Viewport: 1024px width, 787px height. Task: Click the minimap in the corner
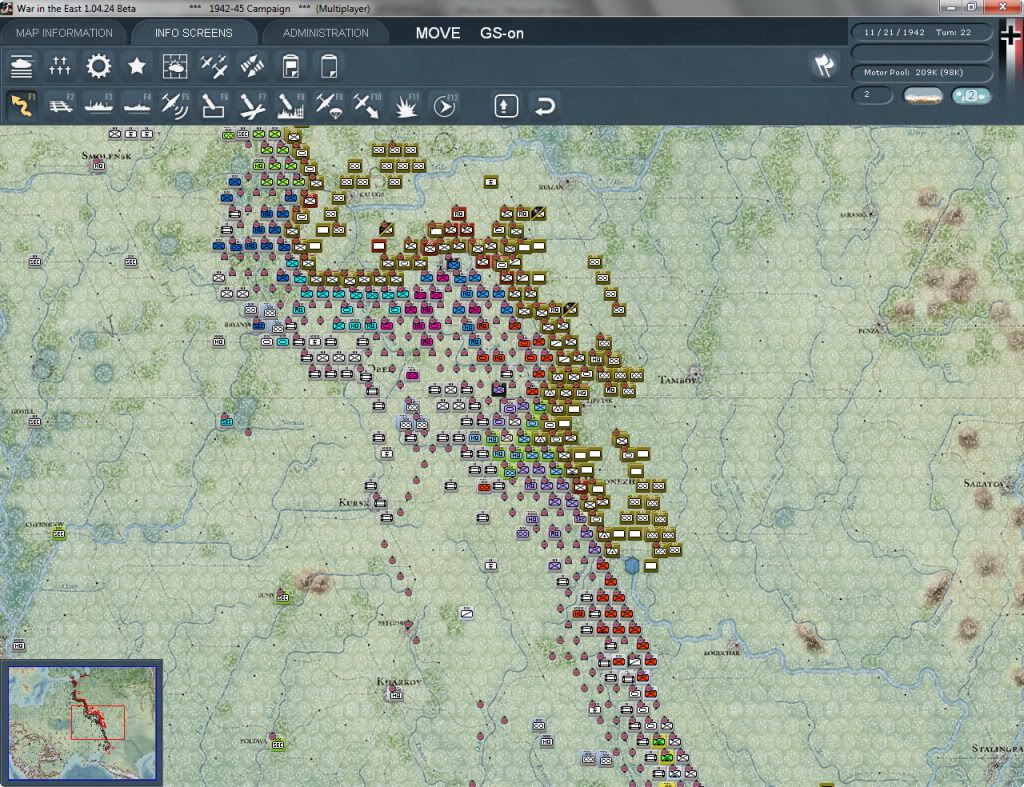click(82, 722)
